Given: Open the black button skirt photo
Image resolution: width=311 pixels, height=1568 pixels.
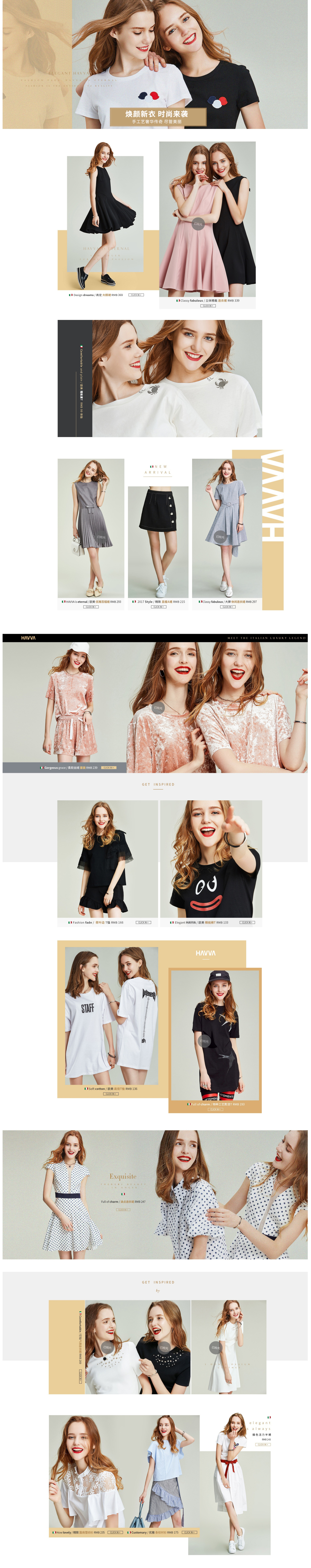Looking at the screenshot, I should 159,542.
